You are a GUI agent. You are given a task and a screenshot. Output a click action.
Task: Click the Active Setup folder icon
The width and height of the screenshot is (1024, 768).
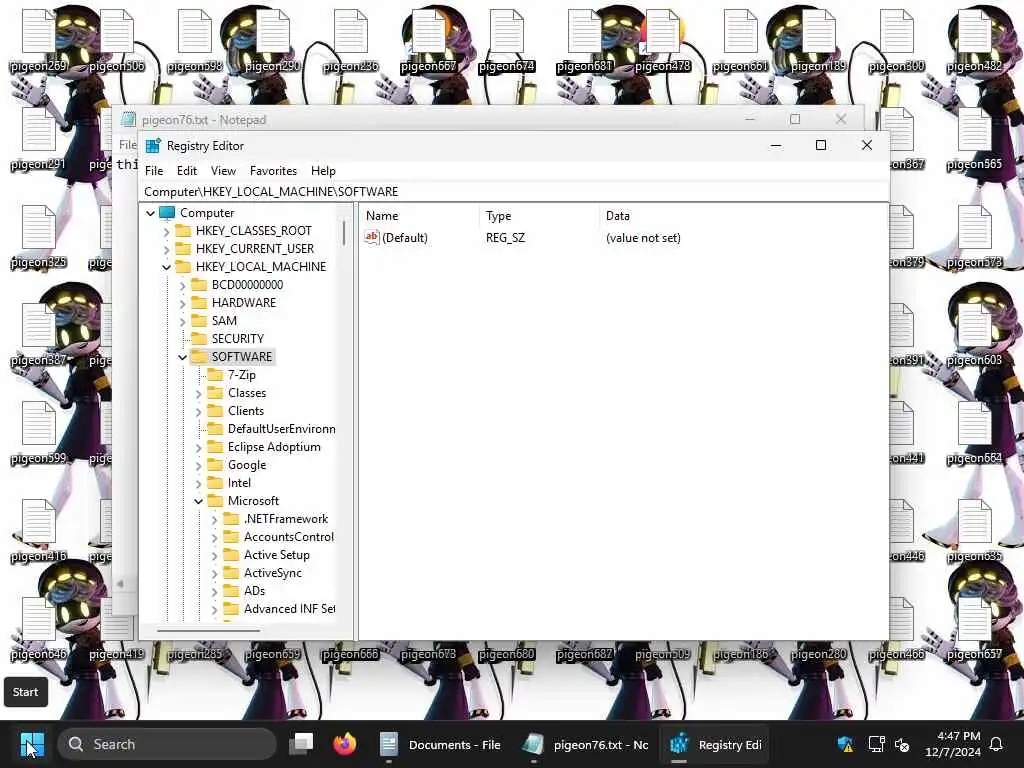tap(231, 555)
